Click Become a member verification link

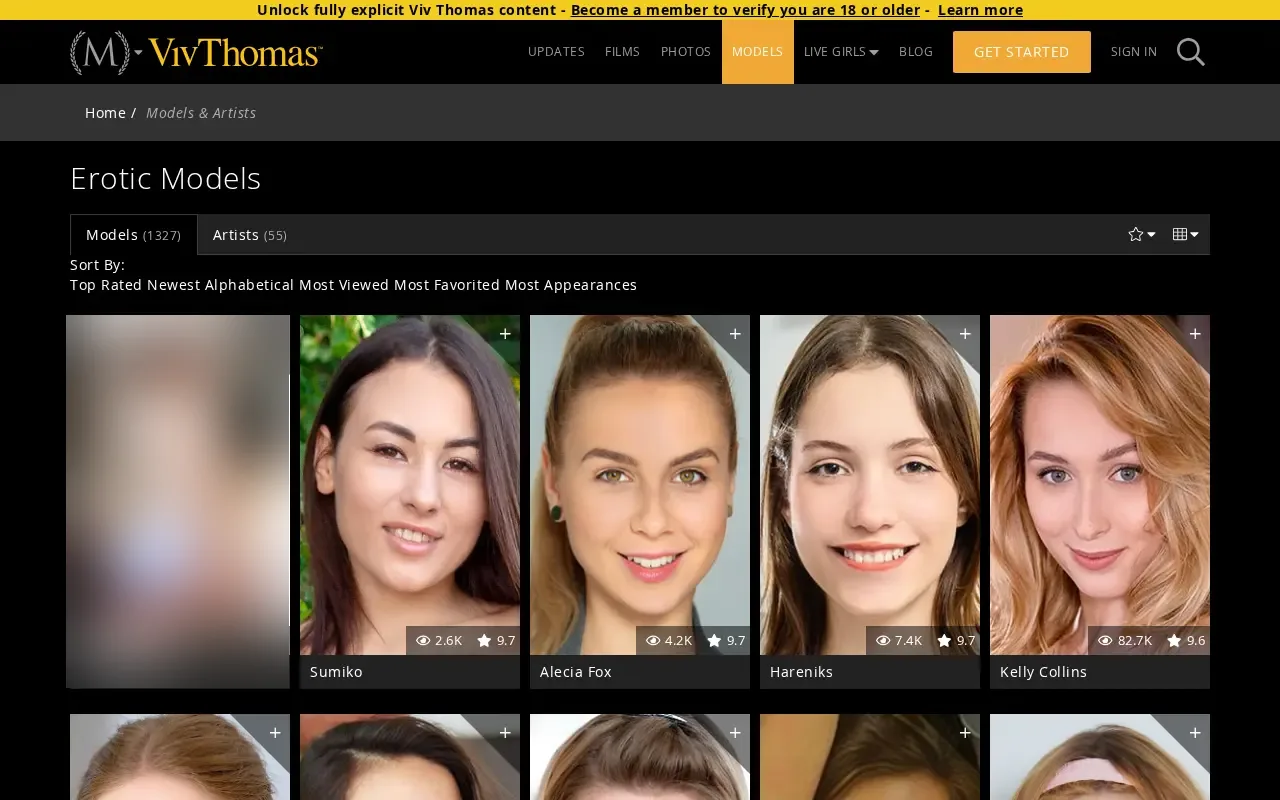click(745, 10)
